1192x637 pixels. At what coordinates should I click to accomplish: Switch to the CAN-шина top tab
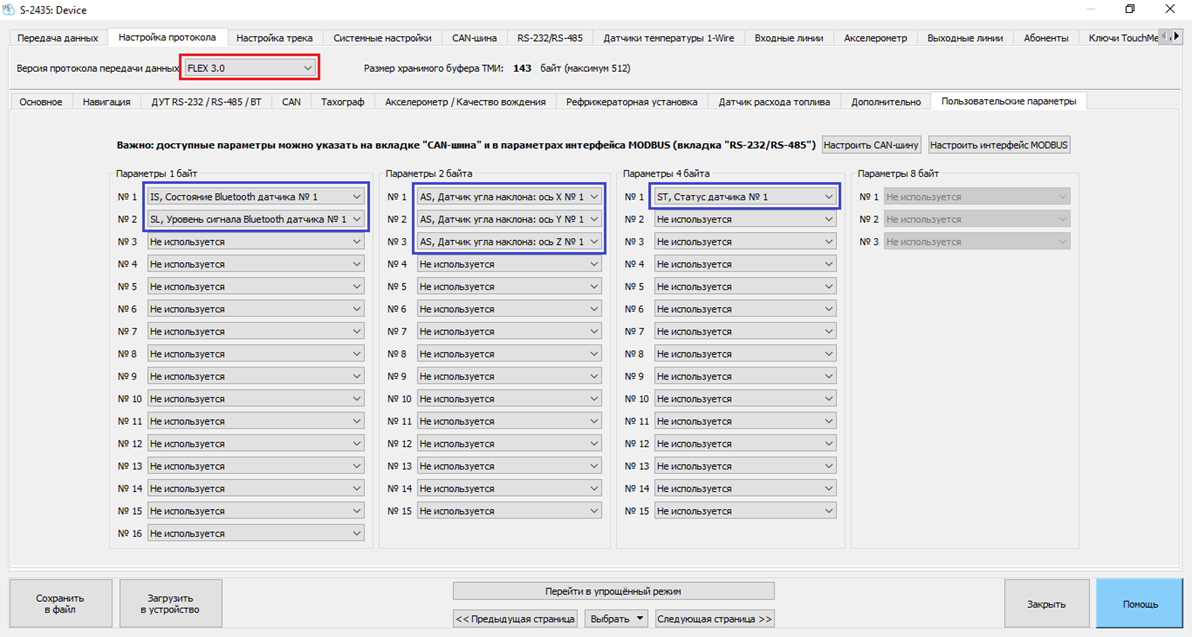point(474,38)
